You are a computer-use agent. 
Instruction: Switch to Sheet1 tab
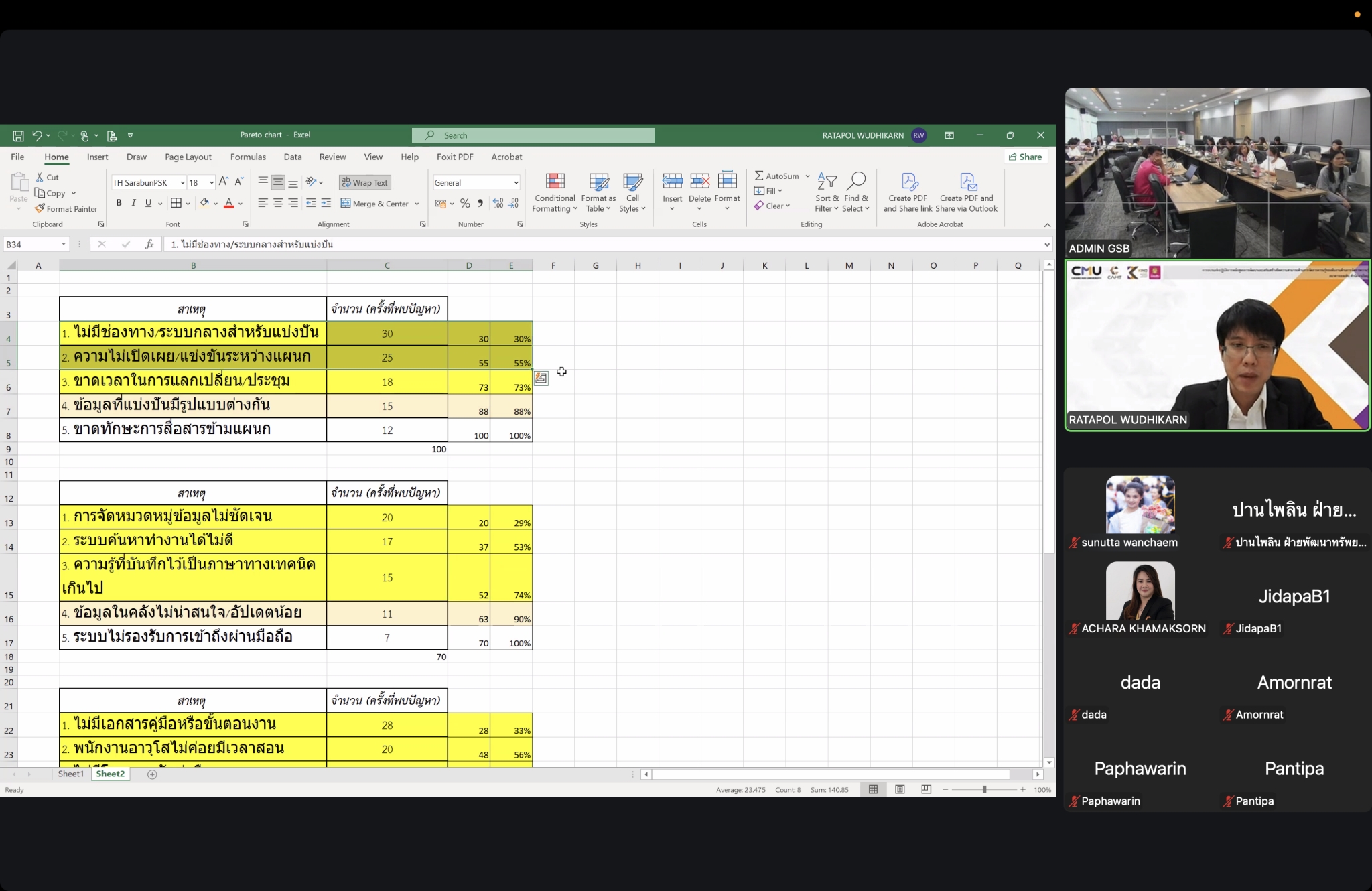click(71, 774)
